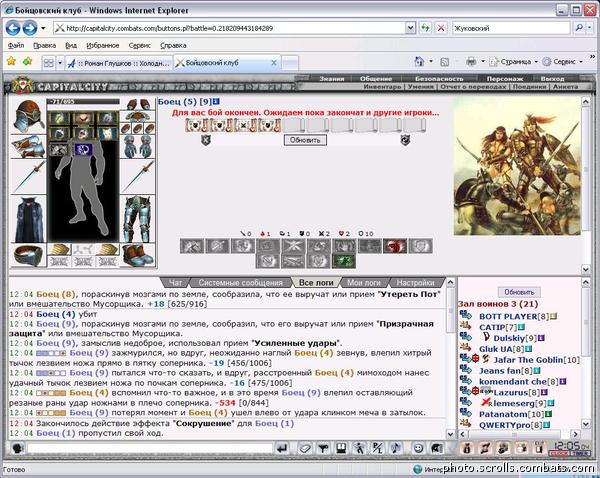Click Обновить above the player list
Image resolution: width=600 pixels, height=478 pixels.
click(x=519, y=292)
